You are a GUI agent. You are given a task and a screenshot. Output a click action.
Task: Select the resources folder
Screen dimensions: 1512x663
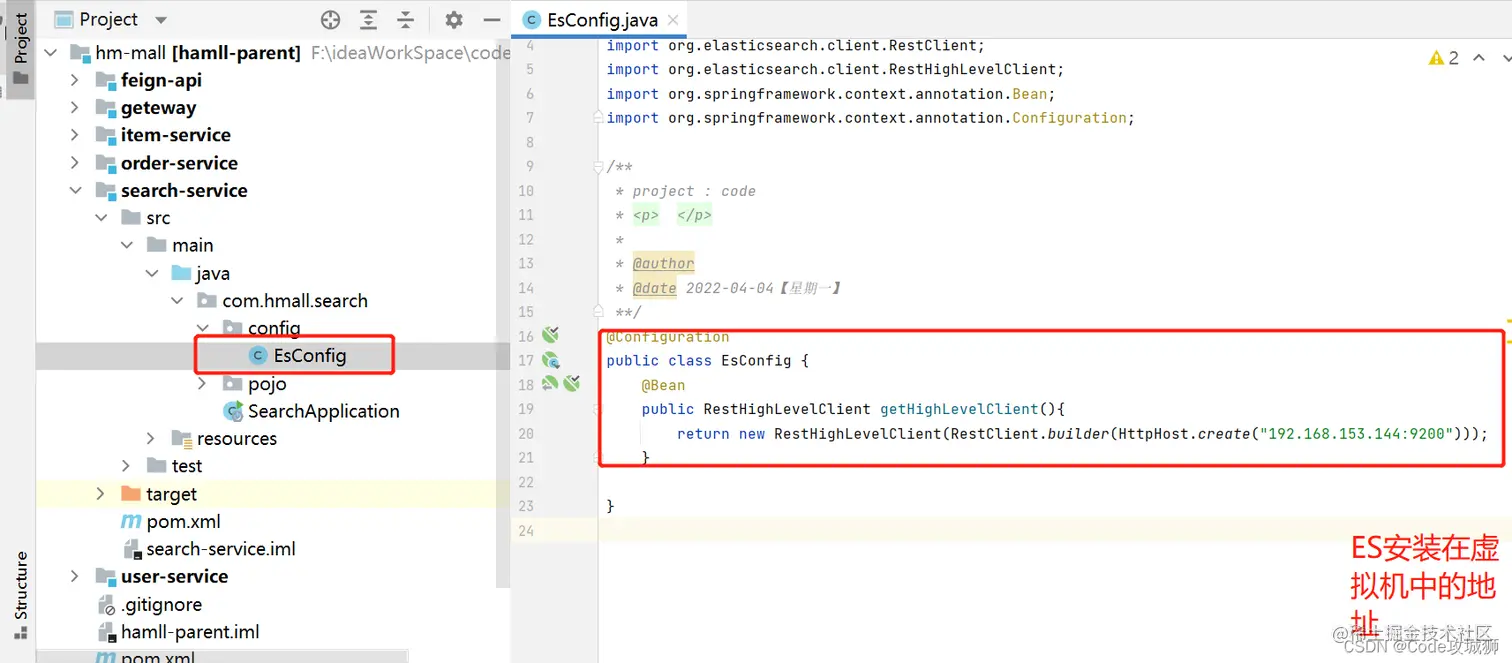(236, 439)
